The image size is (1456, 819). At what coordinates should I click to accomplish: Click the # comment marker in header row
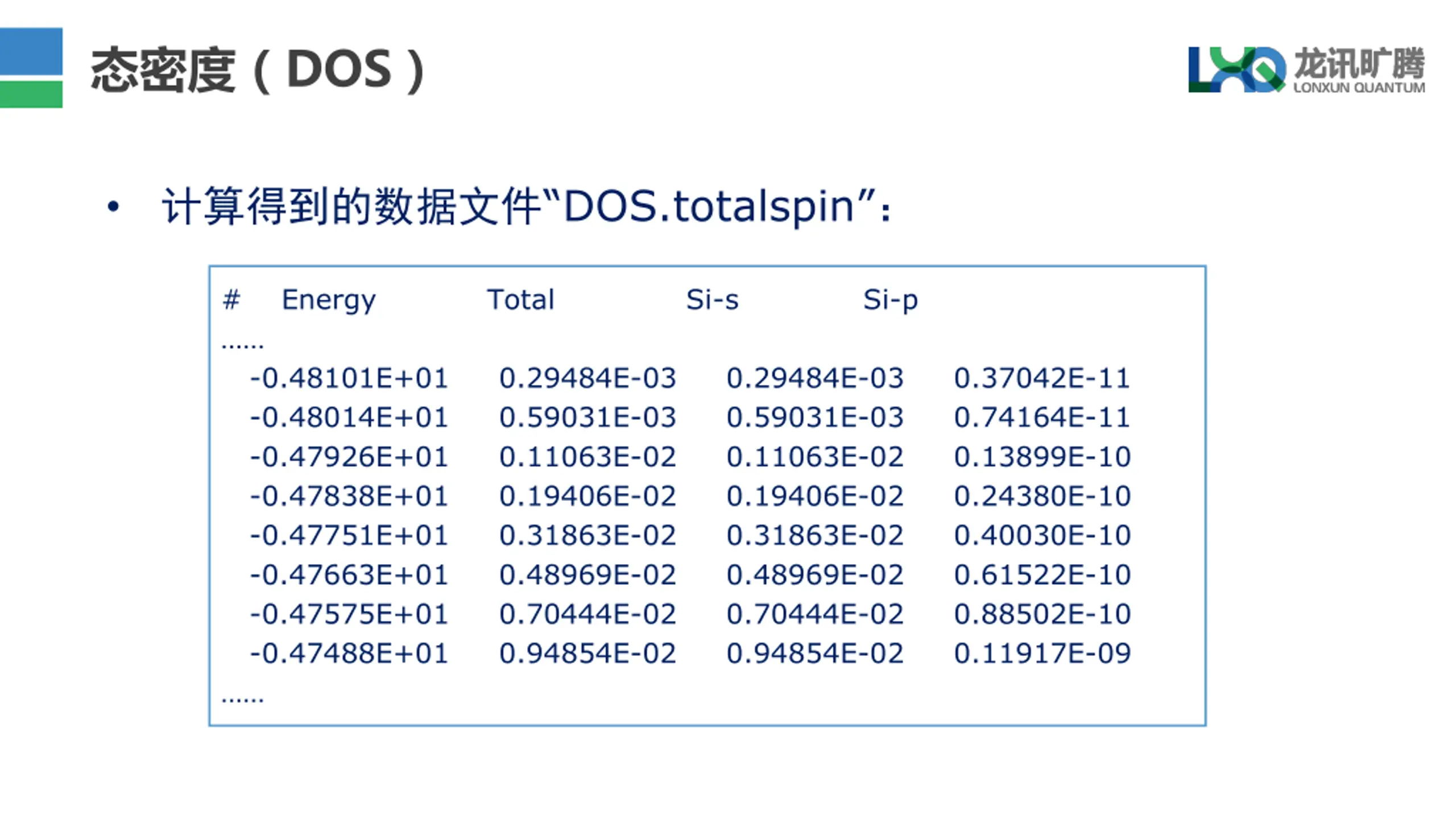click(231, 299)
